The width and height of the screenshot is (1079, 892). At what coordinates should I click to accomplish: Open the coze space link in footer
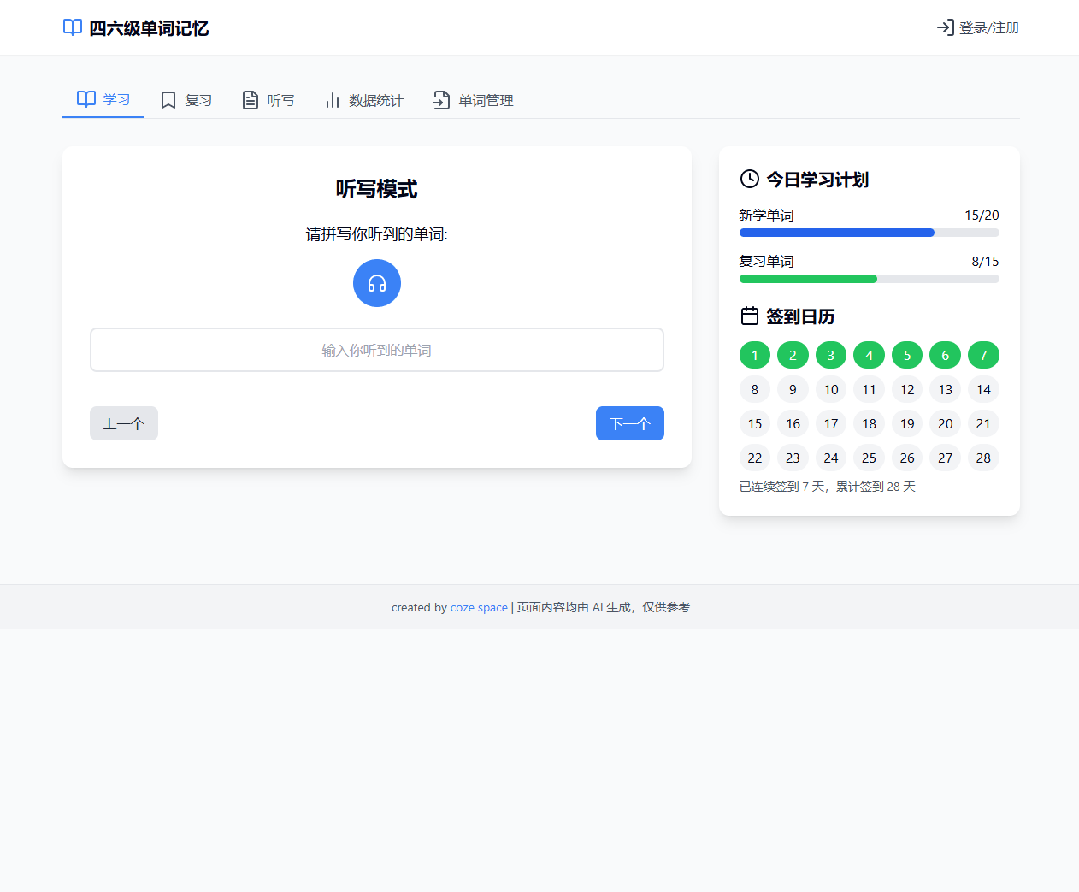pyautogui.click(x=478, y=607)
